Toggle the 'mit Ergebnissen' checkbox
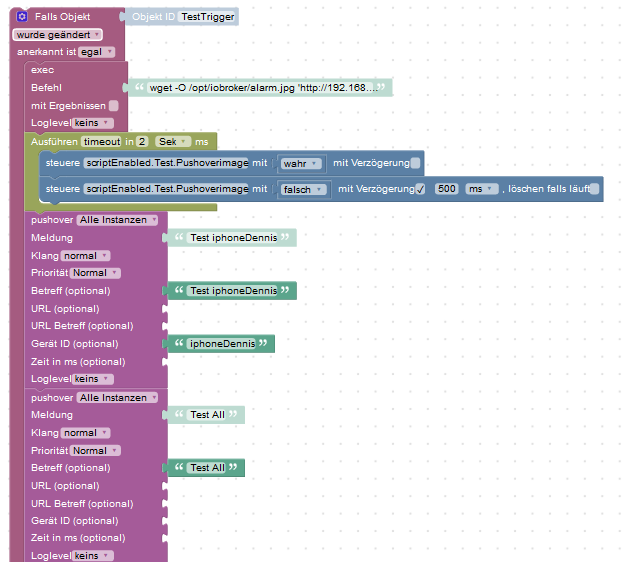Screen dimensions: 624x562 (x=113, y=105)
